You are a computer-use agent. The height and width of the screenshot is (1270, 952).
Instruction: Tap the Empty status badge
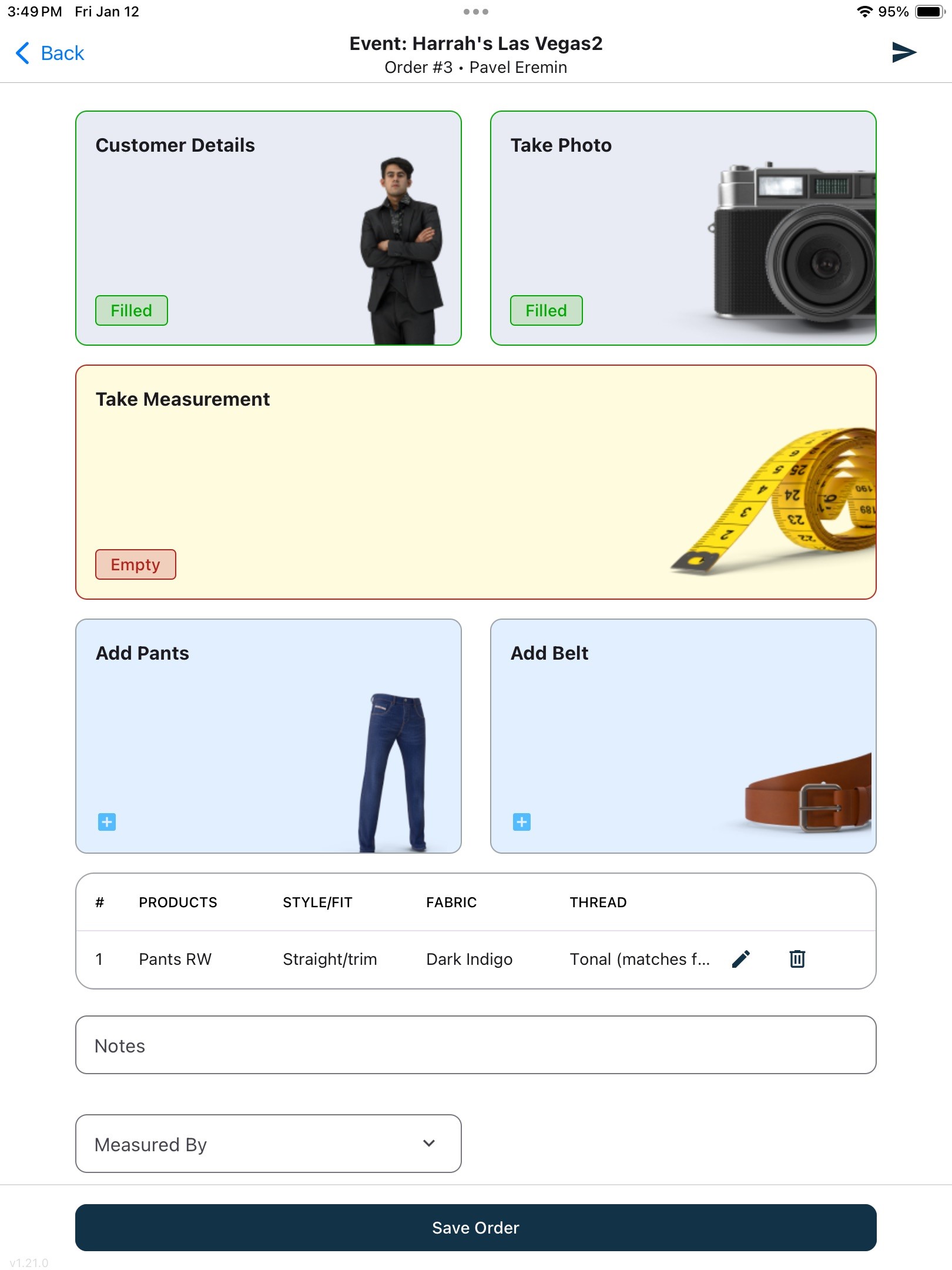point(136,564)
